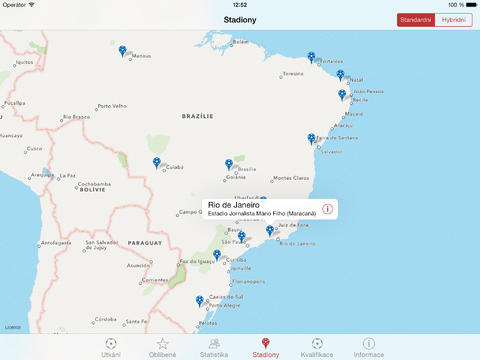
Task: Open the Kvalifikace tab
Action: pos(317,347)
